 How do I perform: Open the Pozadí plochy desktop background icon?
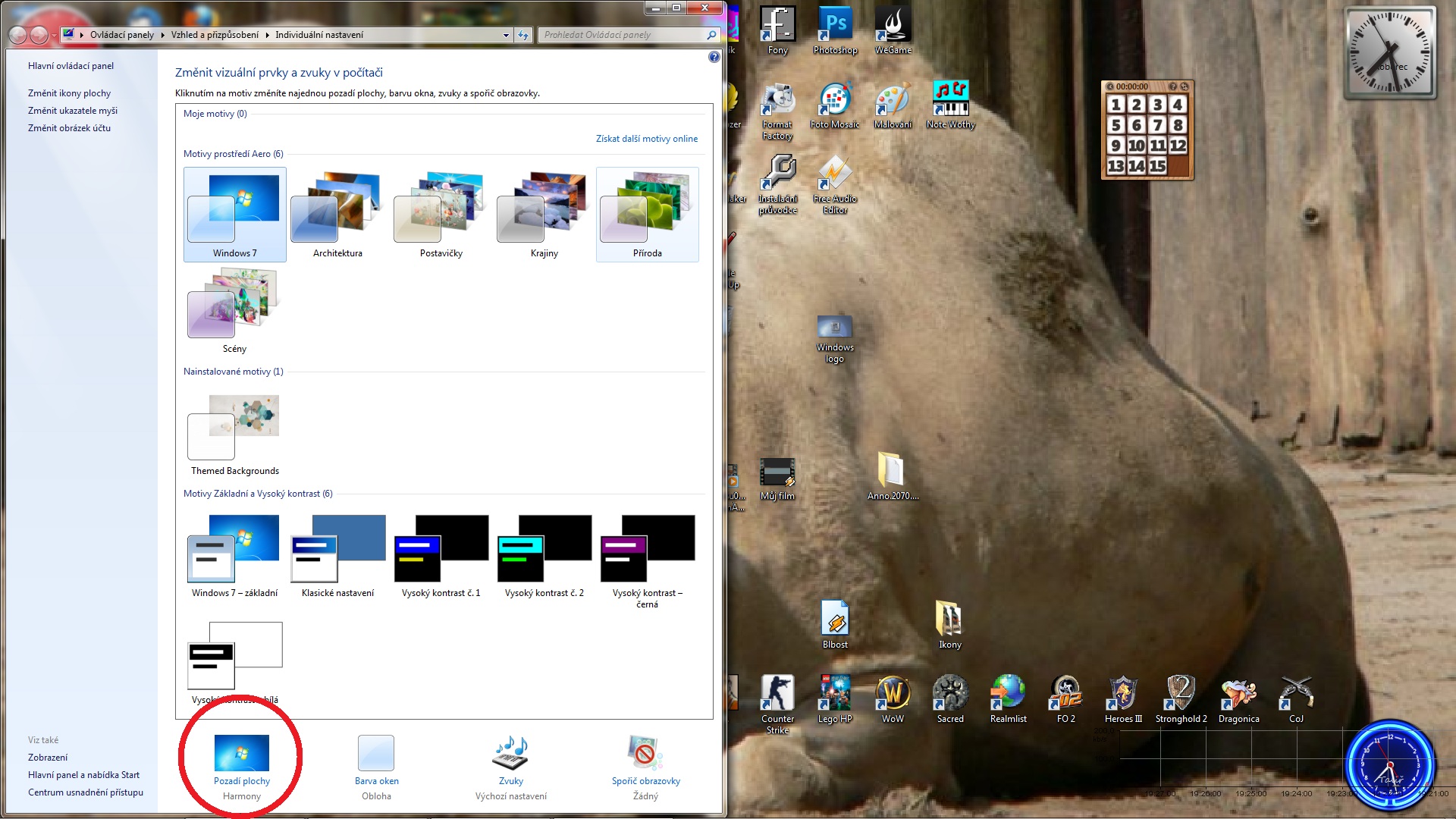tap(241, 755)
